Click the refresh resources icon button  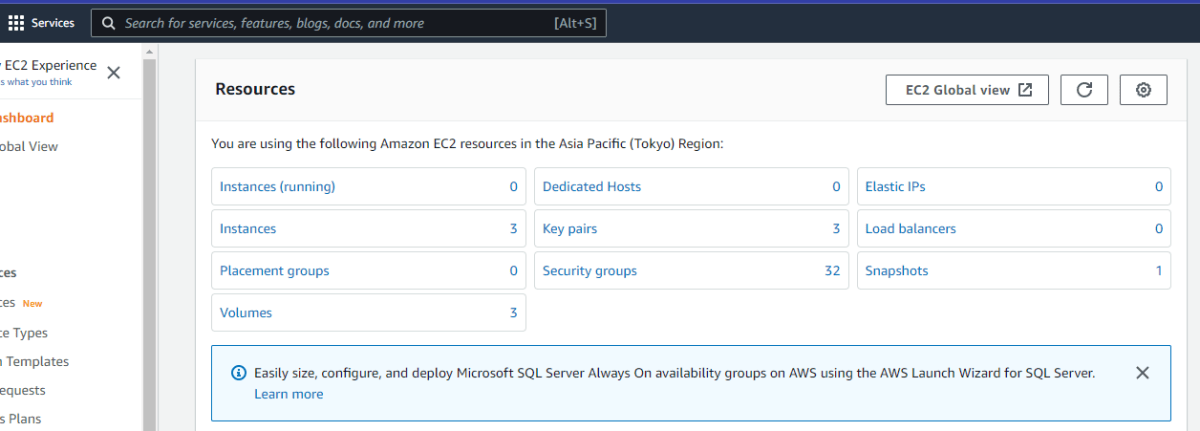[x=1084, y=90]
